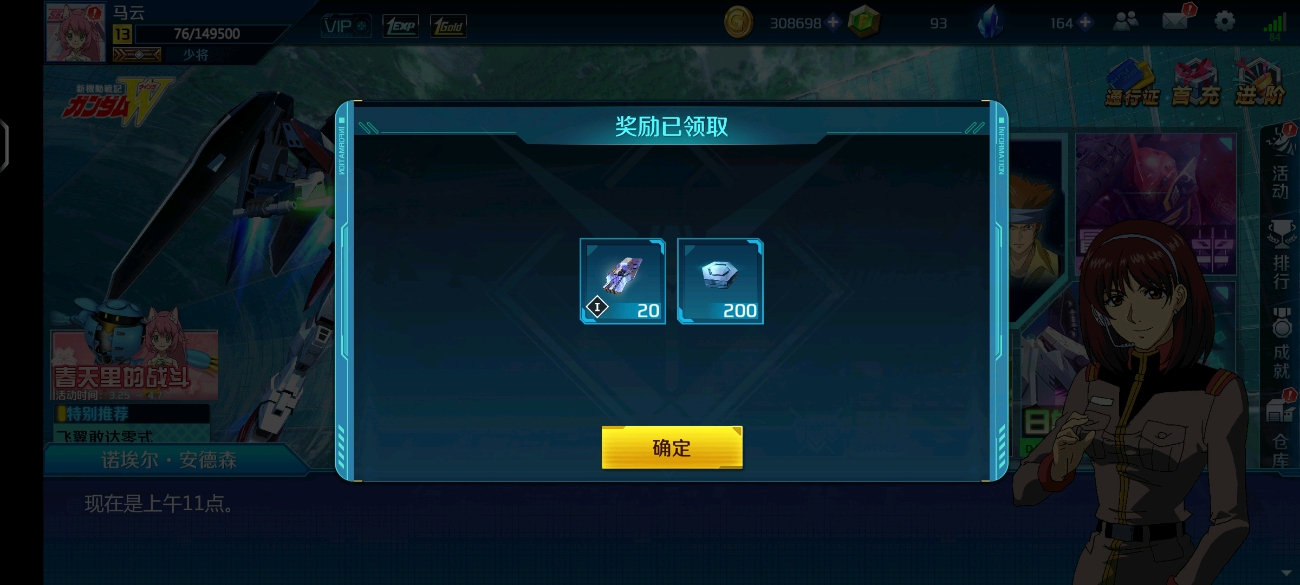Image resolution: width=1300 pixels, height=585 pixels.
Task: Open the mail envelope icon
Action: pyautogui.click(x=1176, y=20)
